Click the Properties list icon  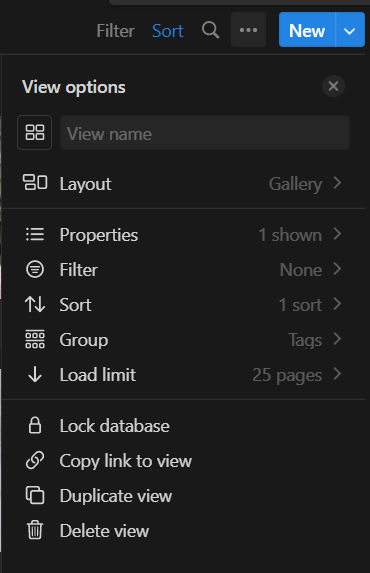pyautogui.click(x=35, y=234)
